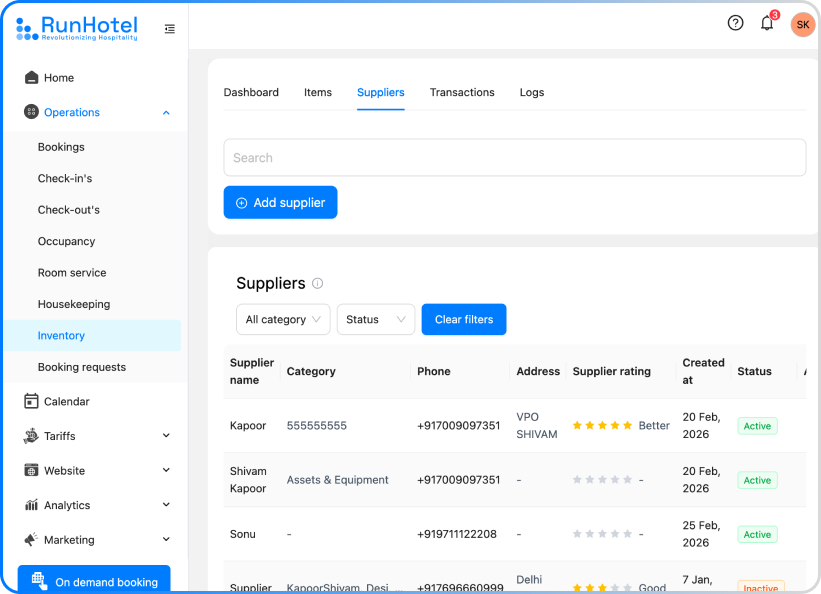Open Check-in's in the sidebar
Image resolution: width=821 pixels, height=594 pixels.
coord(65,178)
